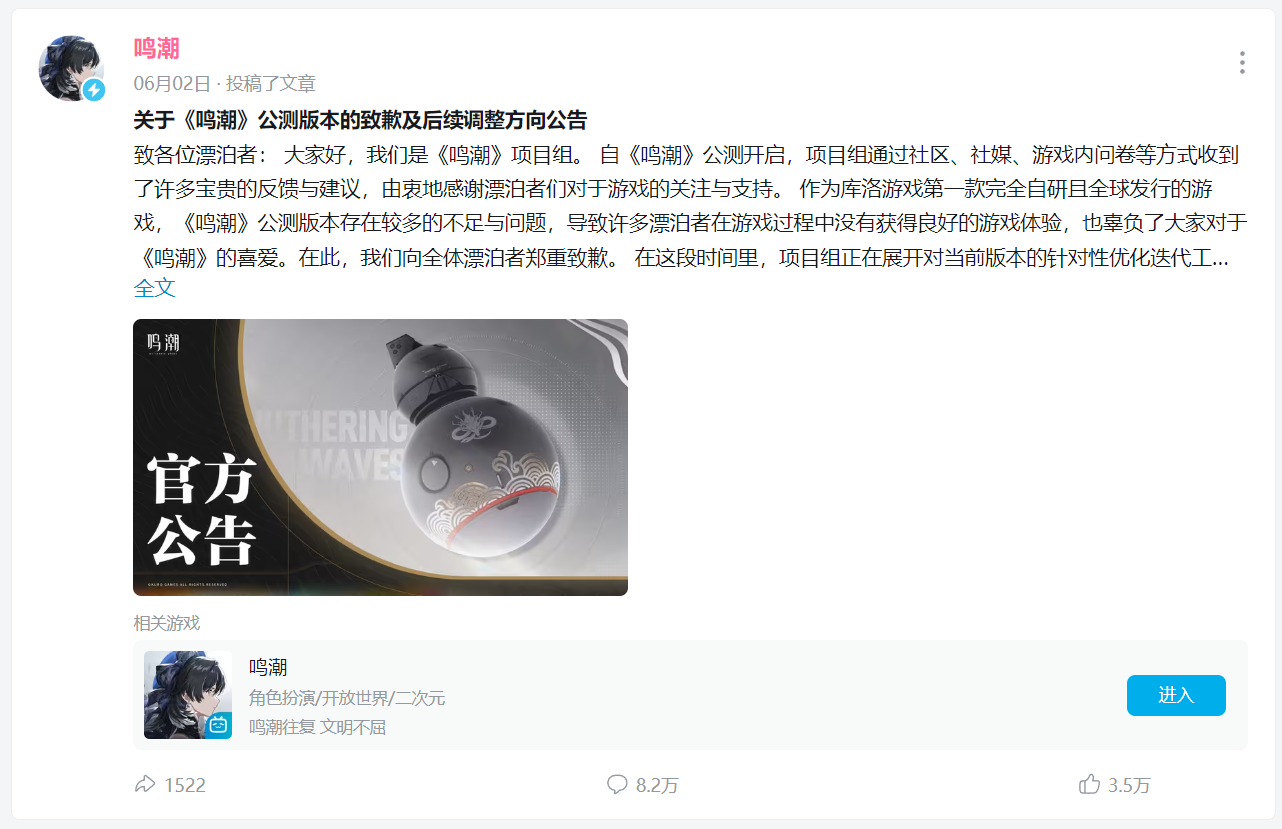The image size is (1282, 829).
Task: Open the three-dot more options menu
Action: (x=1241, y=63)
